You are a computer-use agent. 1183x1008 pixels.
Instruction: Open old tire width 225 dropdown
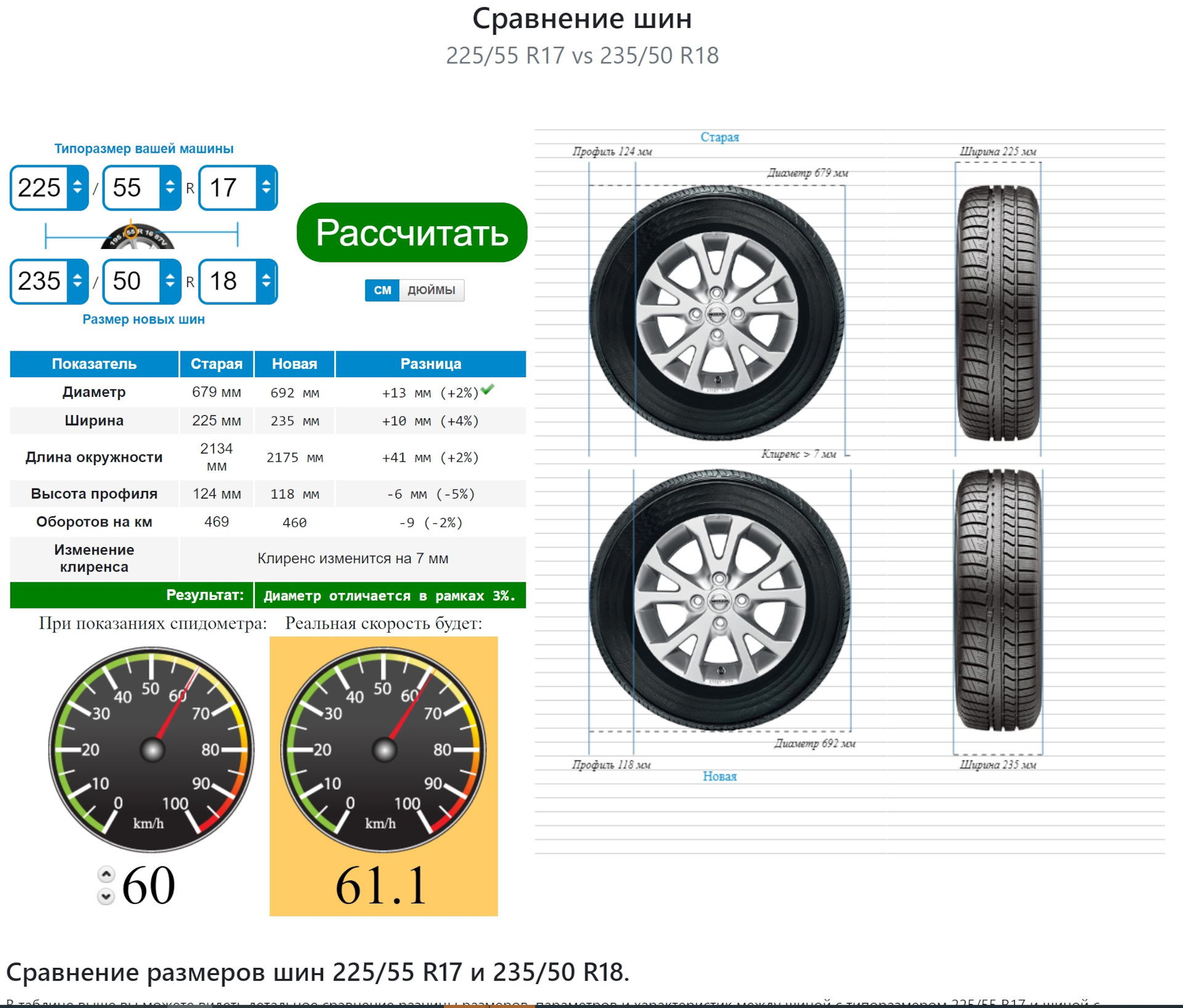pos(78,187)
